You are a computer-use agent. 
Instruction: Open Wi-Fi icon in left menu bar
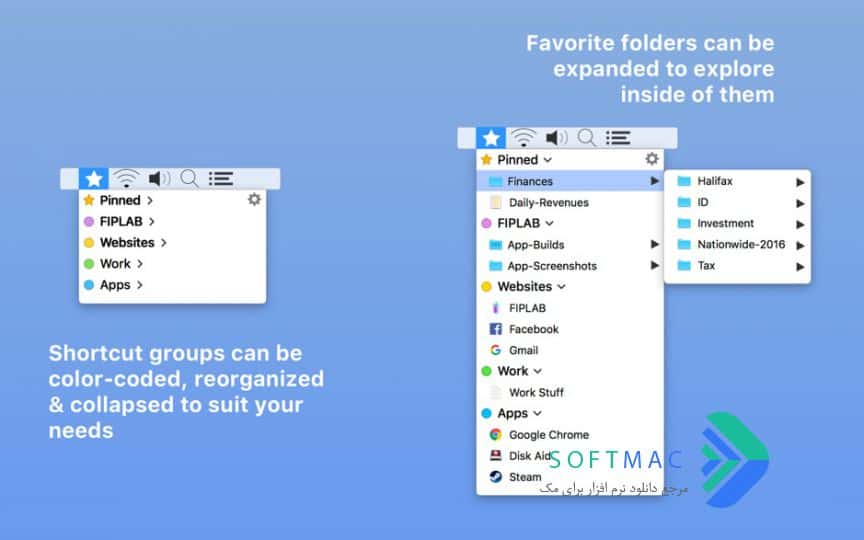pyautogui.click(x=126, y=179)
